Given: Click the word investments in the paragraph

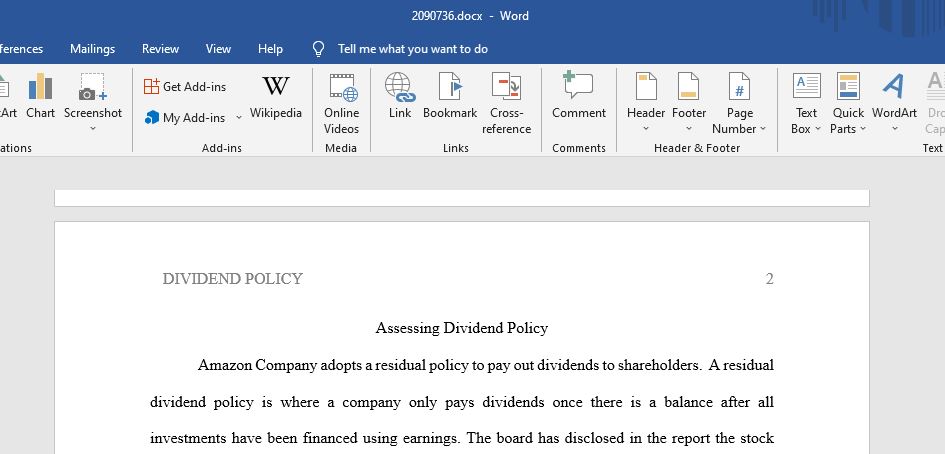Looking at the screenshot, I should coord(187,438).
